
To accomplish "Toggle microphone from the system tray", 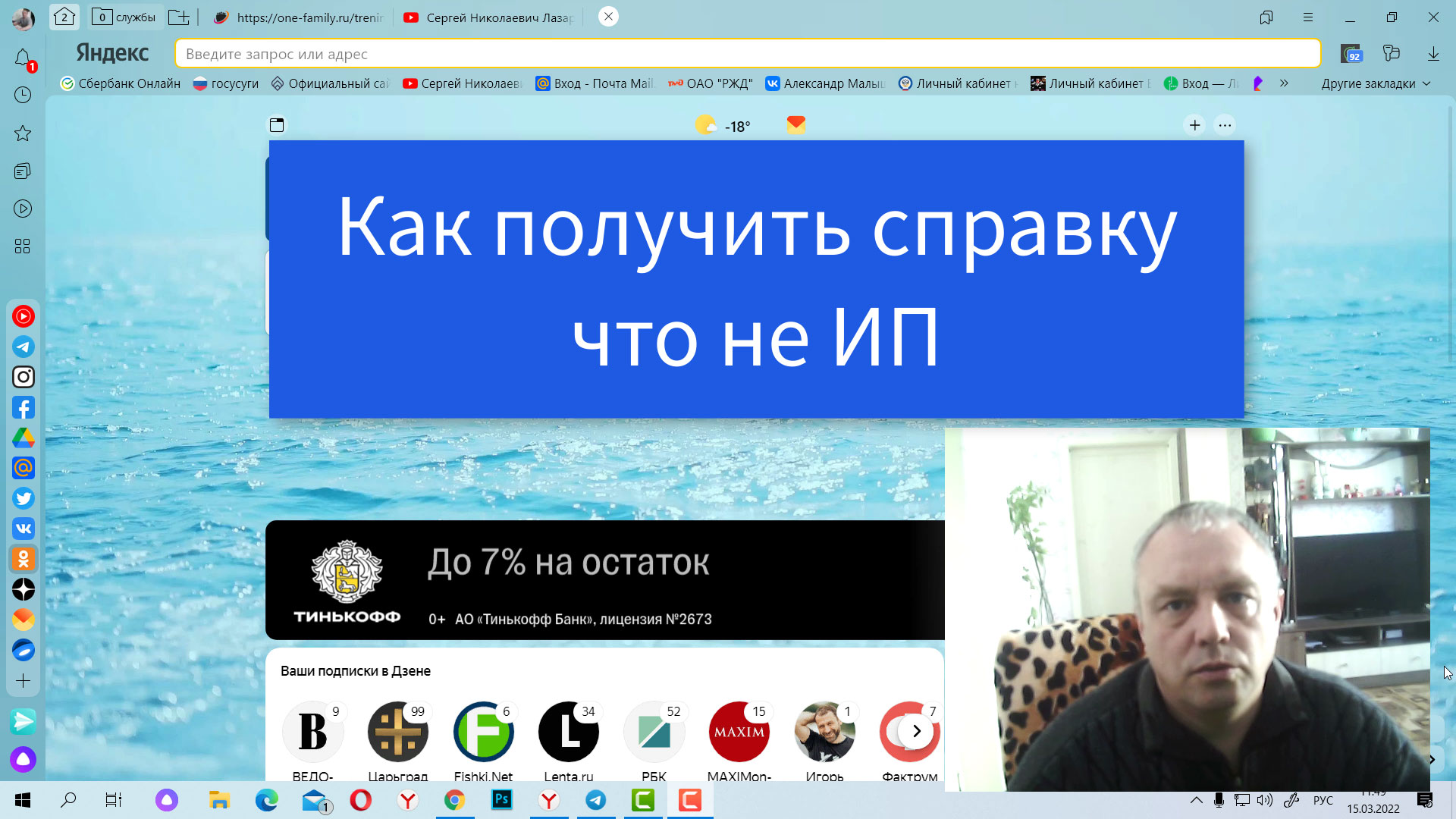I will 1219,800.
